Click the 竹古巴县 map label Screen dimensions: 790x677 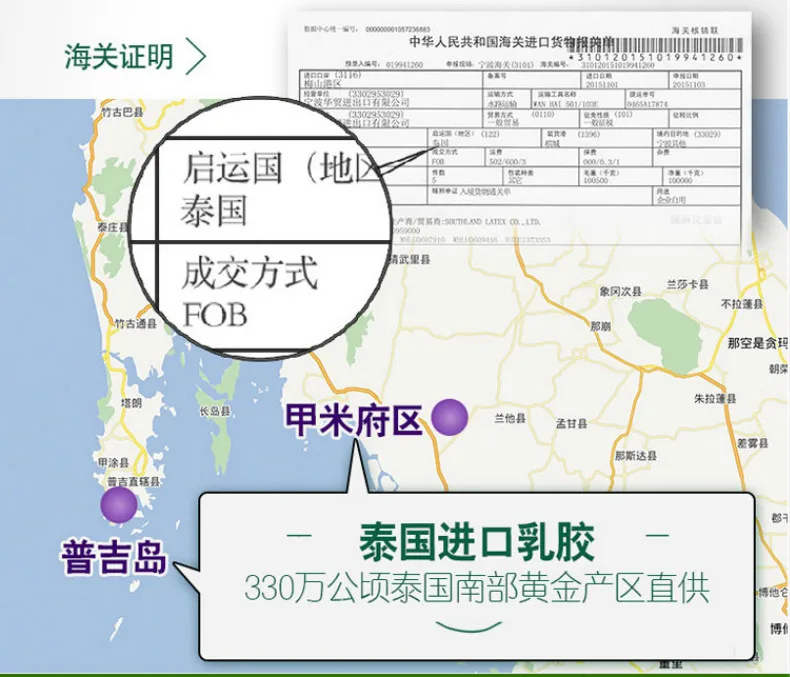(x=122, y=112)
